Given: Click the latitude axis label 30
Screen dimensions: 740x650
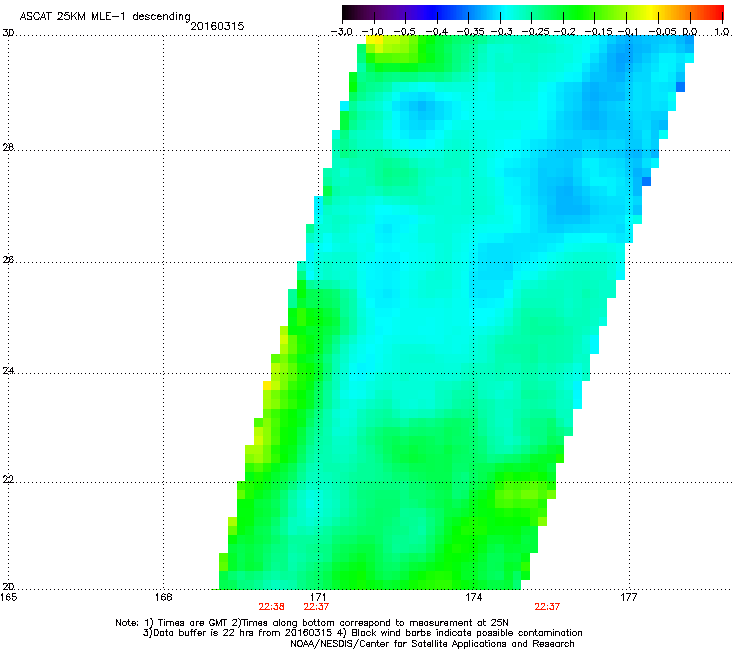Looking at the screenshot, I should point(8,33).
